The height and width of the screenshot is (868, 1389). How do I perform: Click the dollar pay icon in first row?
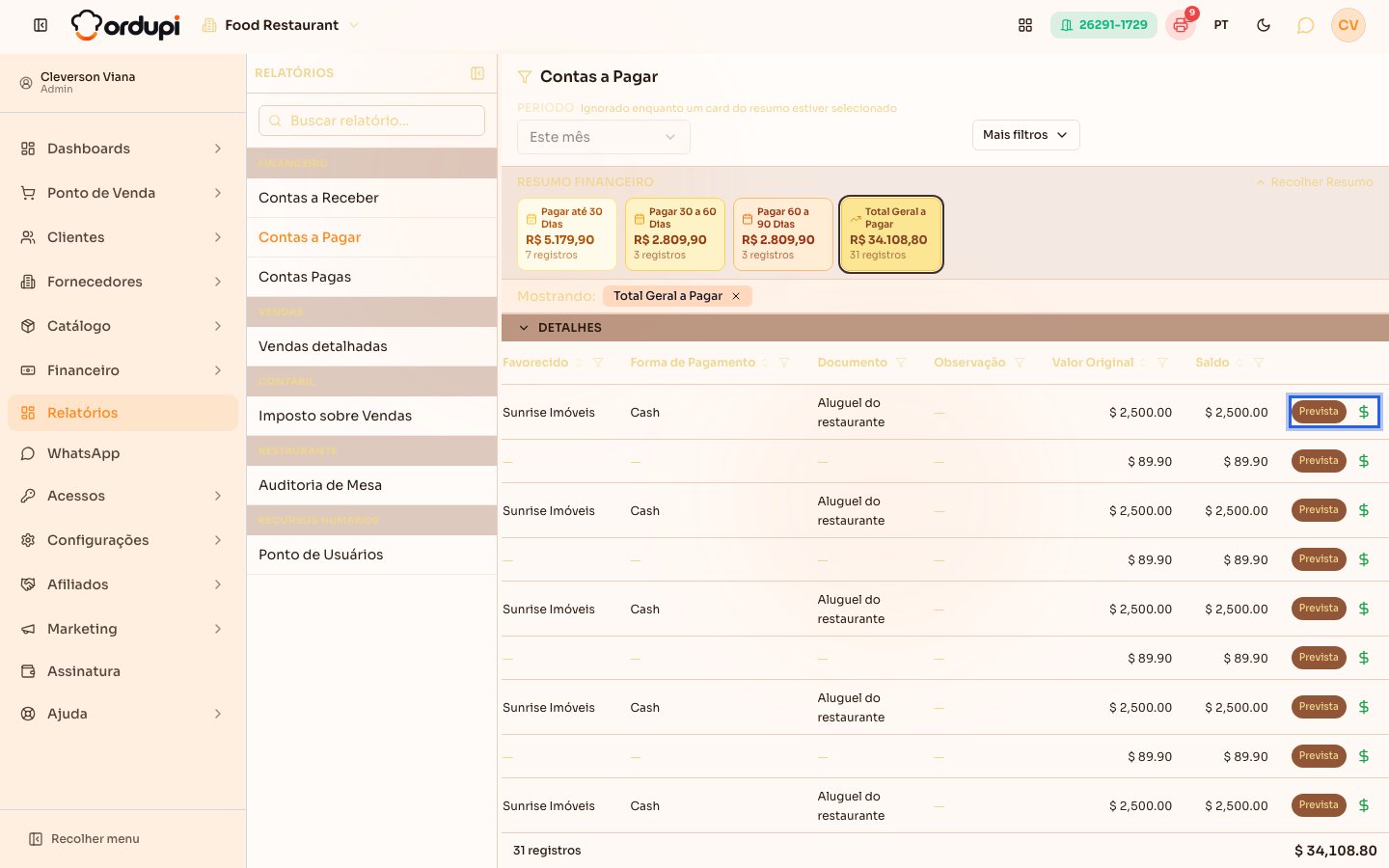[1364, 412]
